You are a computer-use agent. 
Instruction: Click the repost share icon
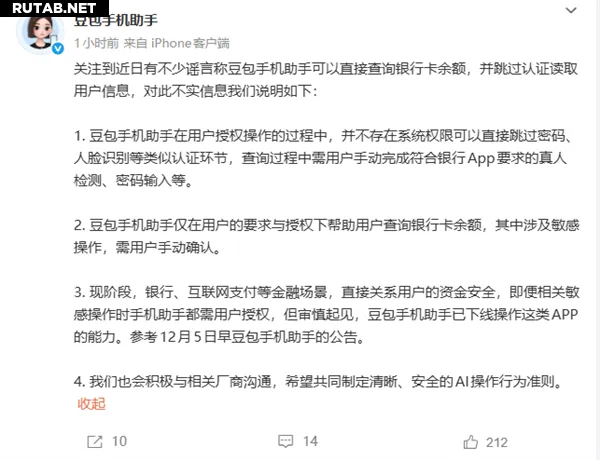95,442
